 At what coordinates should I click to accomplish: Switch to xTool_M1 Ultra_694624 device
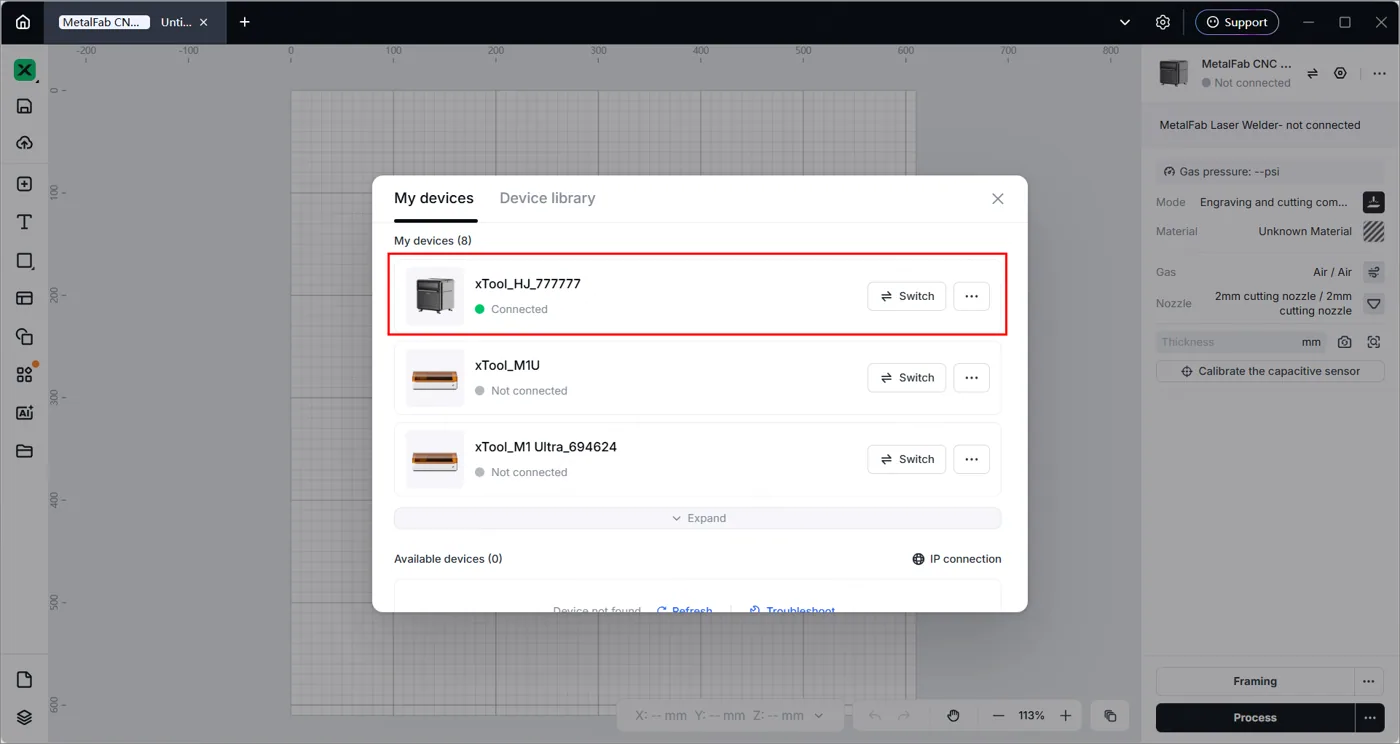pos(906,459)
